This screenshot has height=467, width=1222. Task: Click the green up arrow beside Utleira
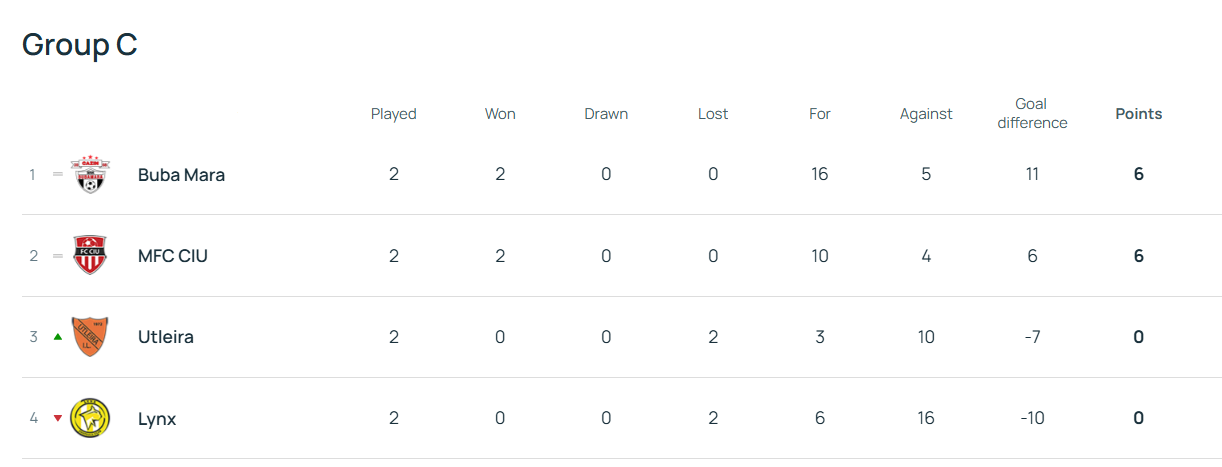point(58,337)
